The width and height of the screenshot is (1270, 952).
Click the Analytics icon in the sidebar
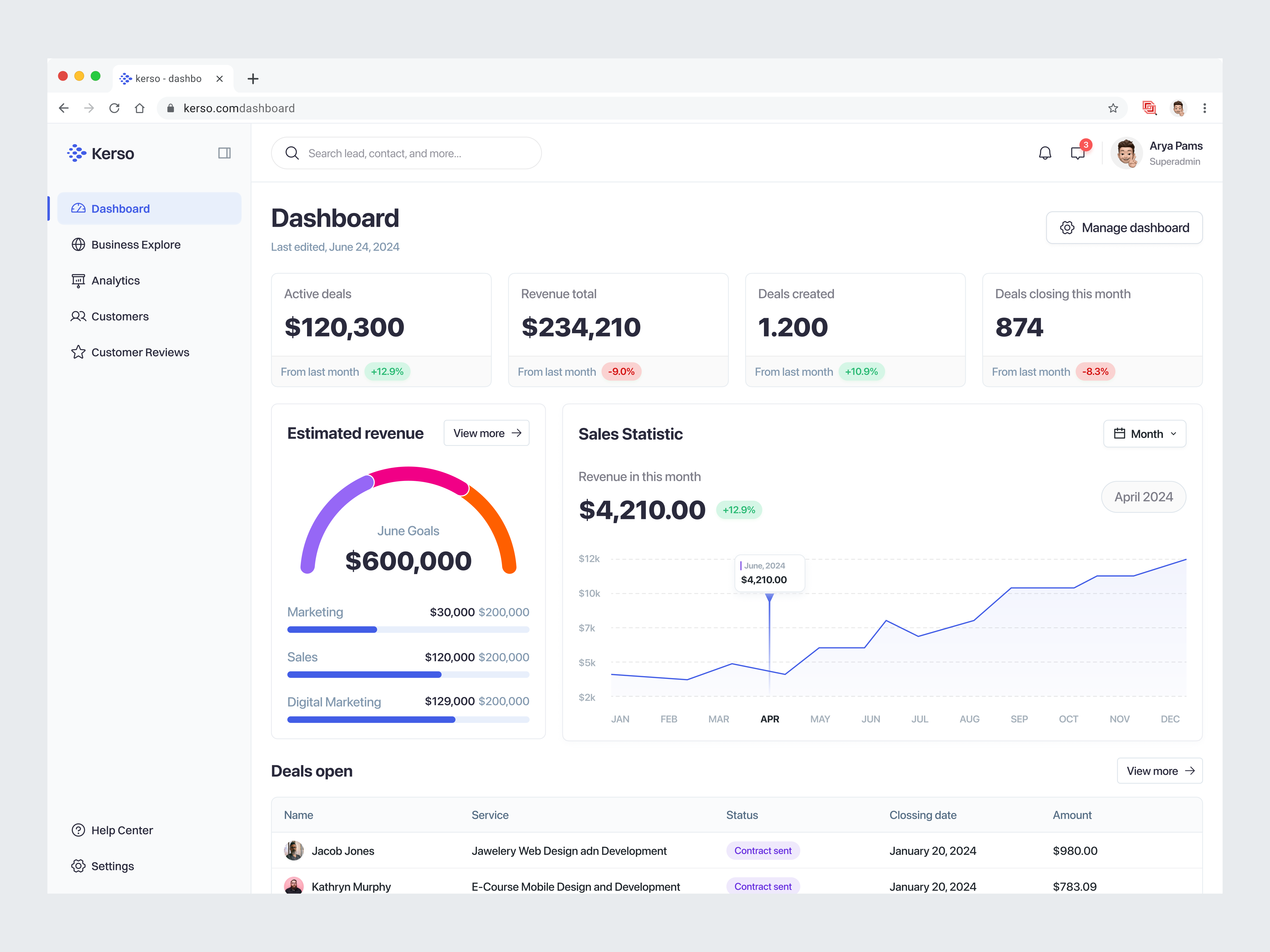[x=78, y=281]
